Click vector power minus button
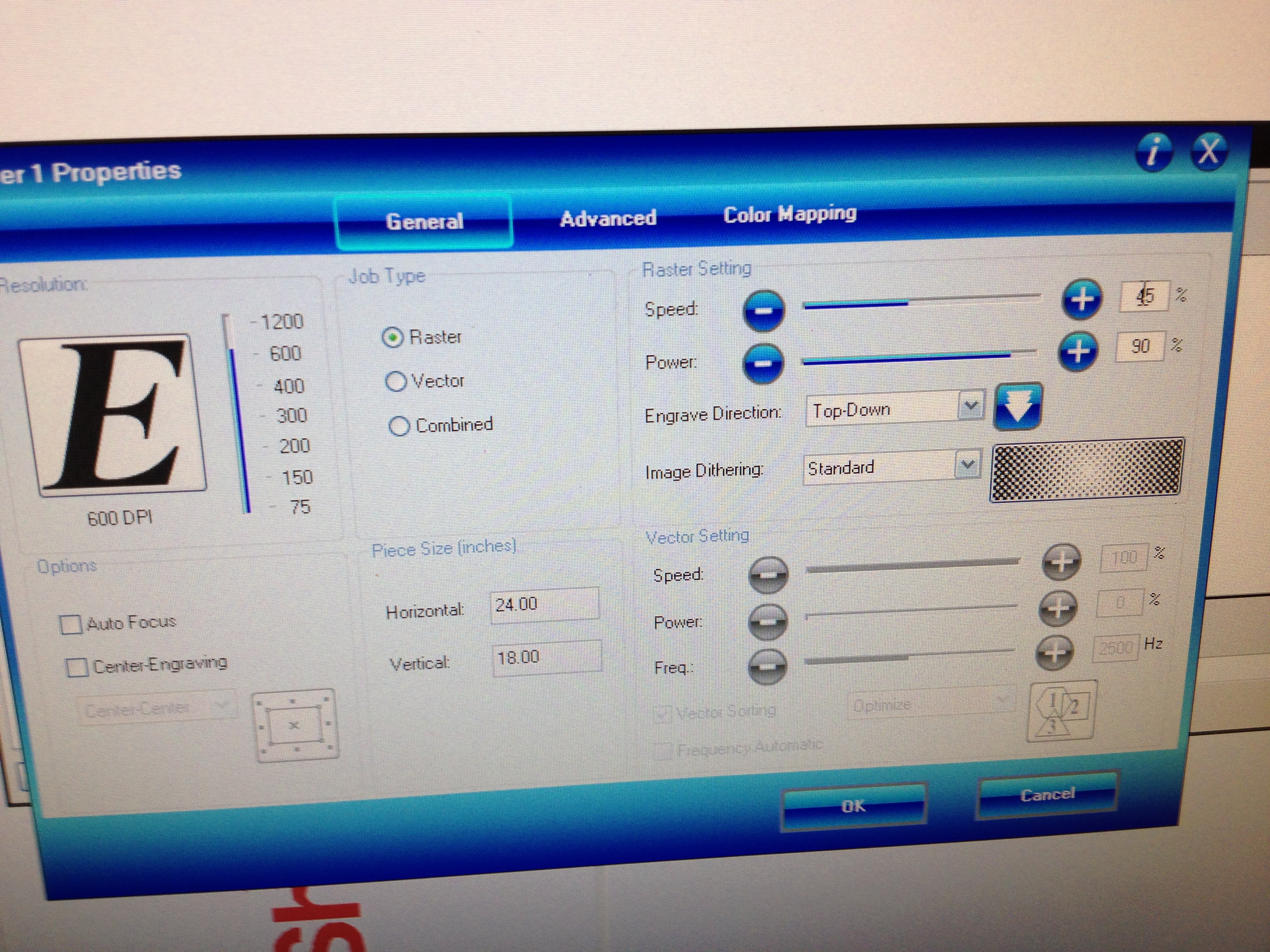This screenshot has width=1270, height=952. point(768,621)
